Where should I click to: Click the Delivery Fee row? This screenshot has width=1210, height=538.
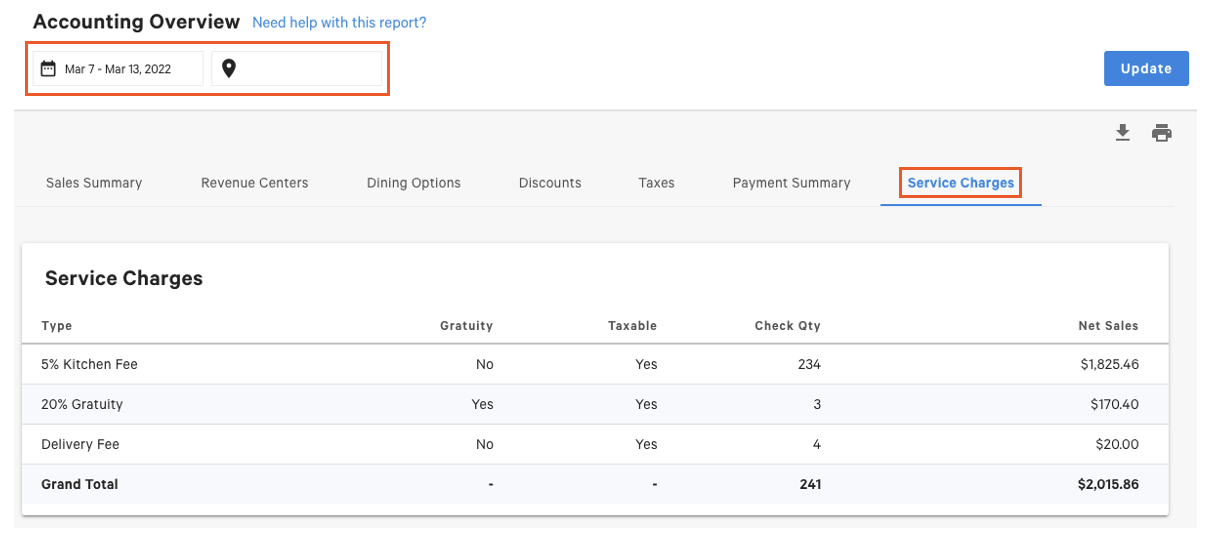tap(80, 445)
